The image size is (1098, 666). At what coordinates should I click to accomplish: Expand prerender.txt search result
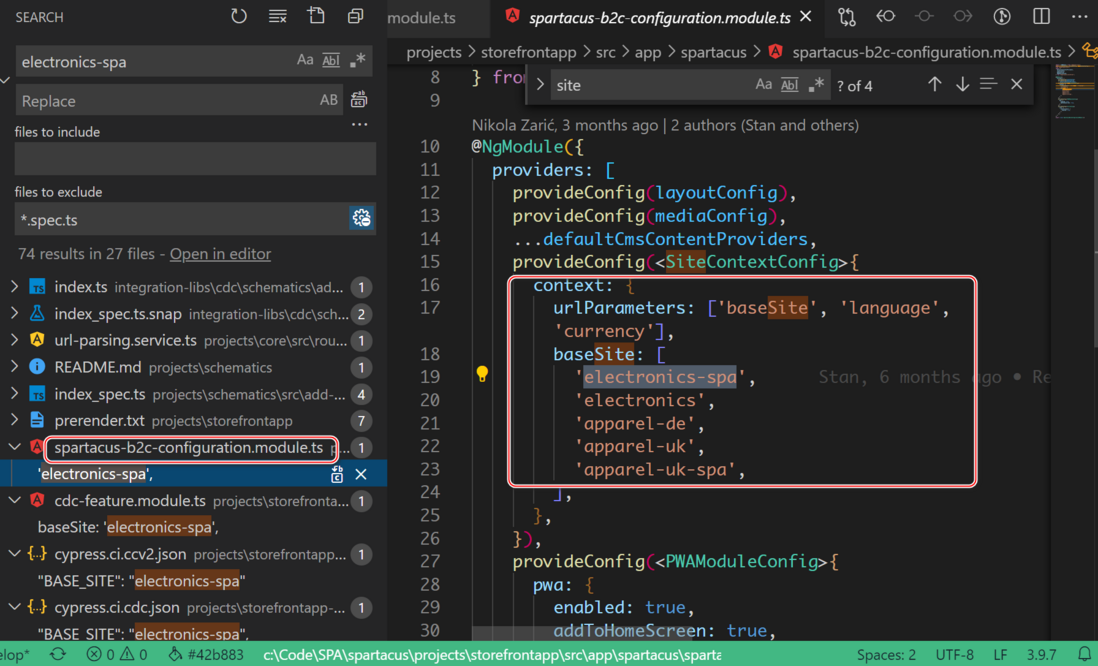point(15,420)
